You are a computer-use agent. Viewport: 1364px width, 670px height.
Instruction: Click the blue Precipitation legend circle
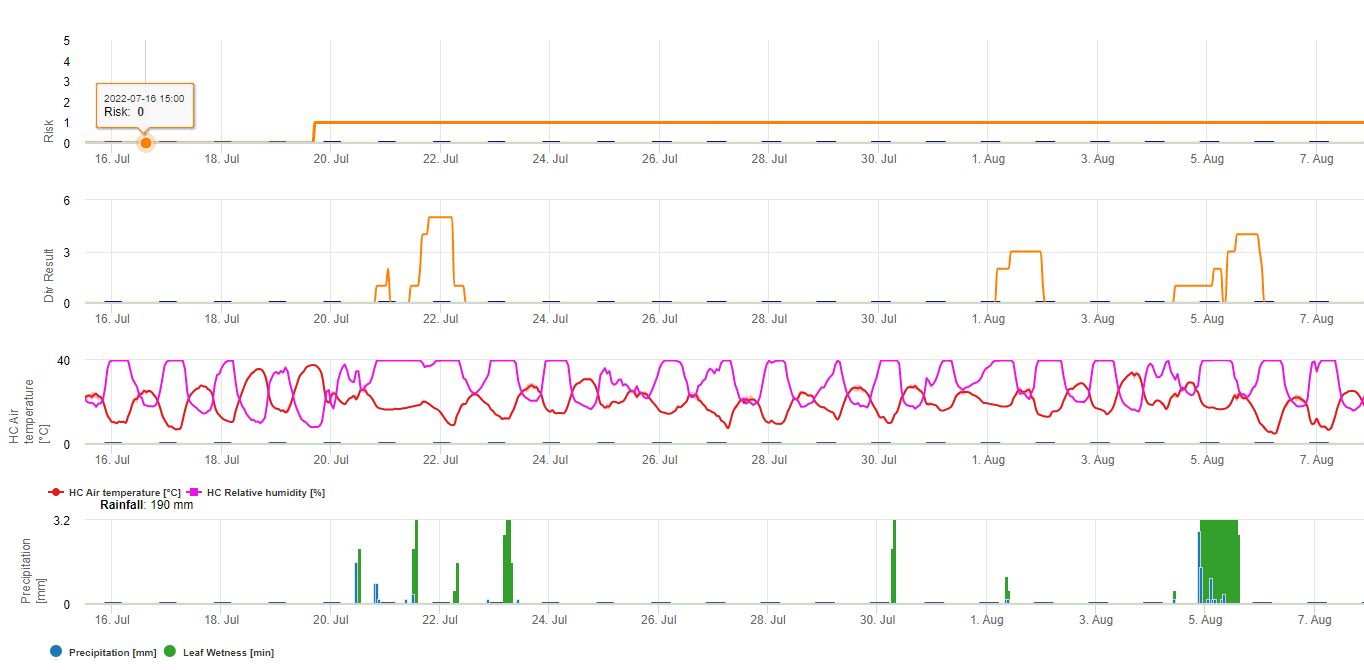pyautogui.click(x=56, y=652)
